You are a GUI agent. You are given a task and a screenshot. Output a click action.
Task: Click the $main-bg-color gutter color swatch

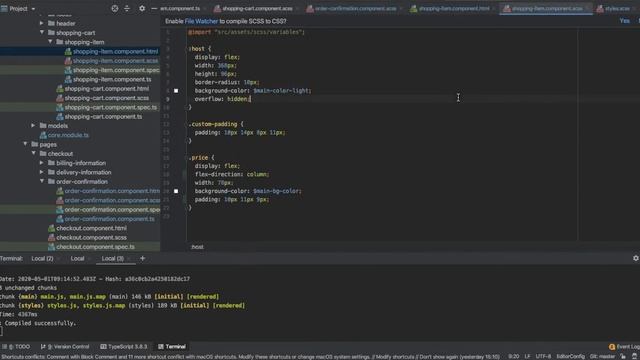[x=176, y=191]
